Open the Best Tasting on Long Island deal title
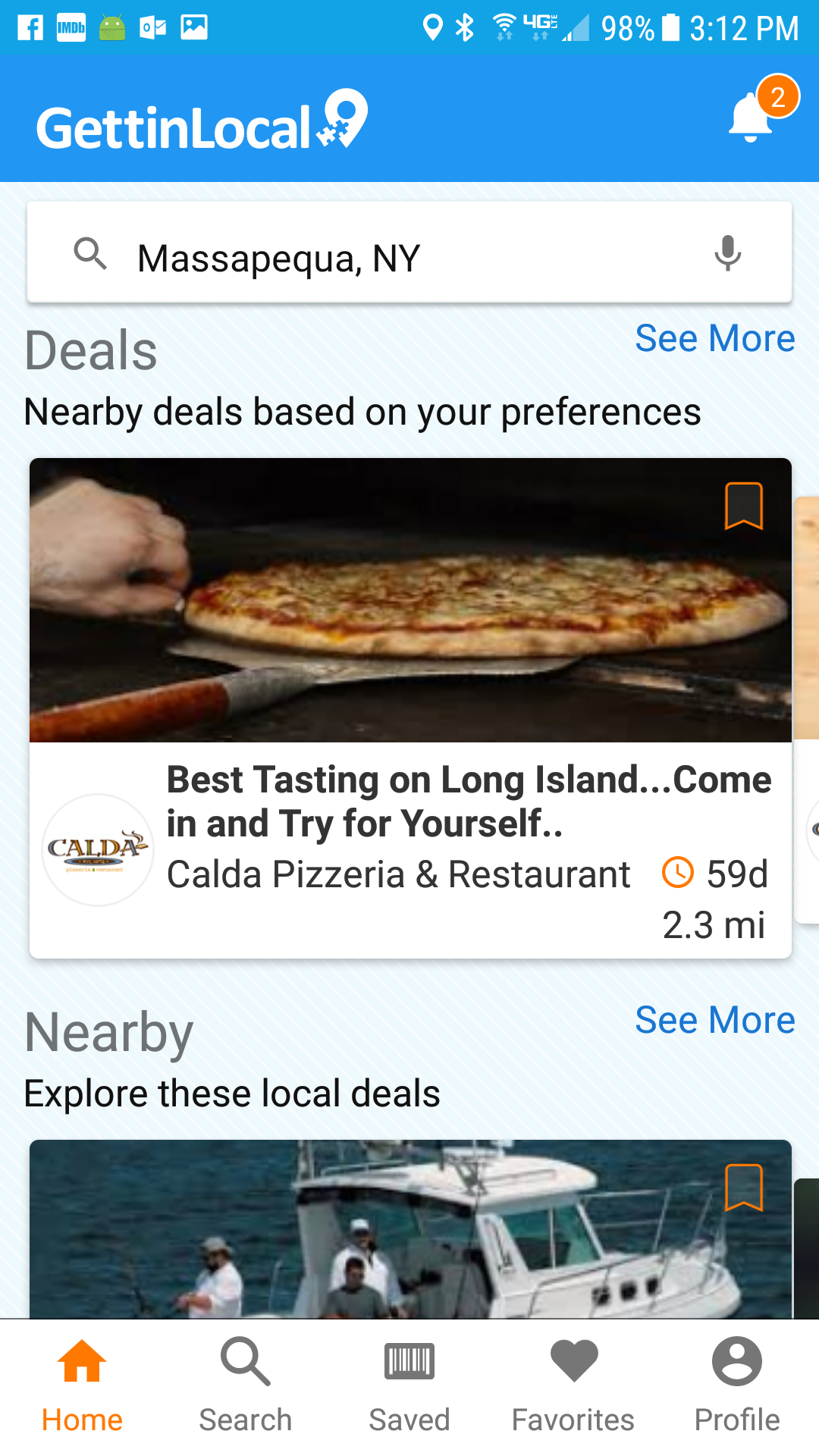Viewport: 819px width, 1456px height. pos(469,802)
